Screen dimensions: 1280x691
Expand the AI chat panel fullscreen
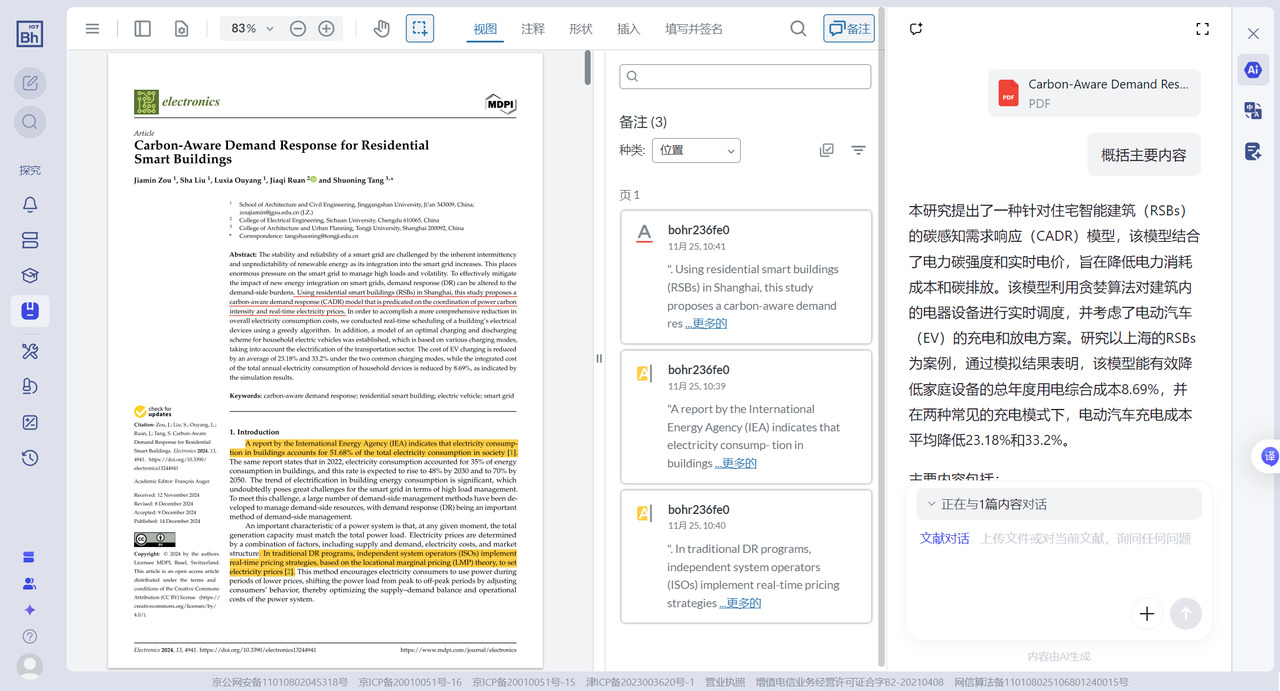point(1203,29)
